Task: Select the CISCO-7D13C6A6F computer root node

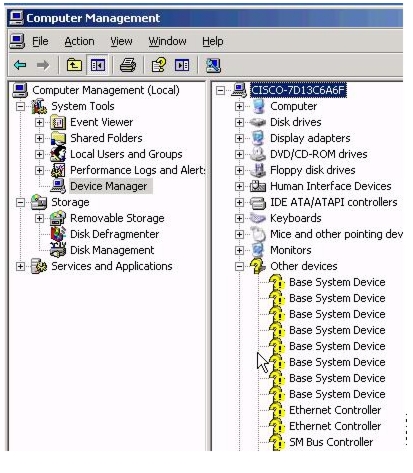Action: (x=298, y=90)
